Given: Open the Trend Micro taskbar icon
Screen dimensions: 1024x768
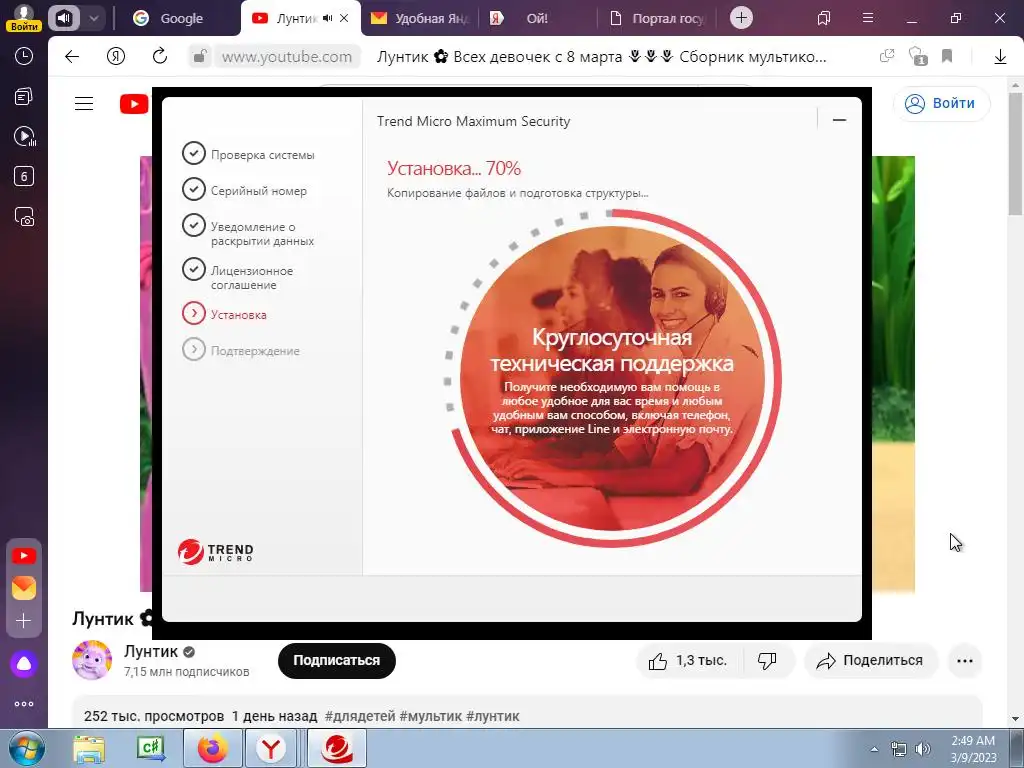Looking at the screenshot, I should pyautogui.click(x=337, y=749).
